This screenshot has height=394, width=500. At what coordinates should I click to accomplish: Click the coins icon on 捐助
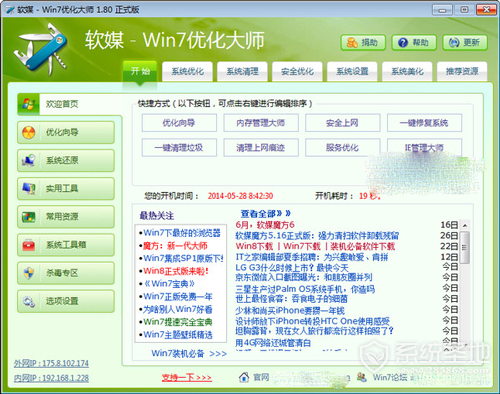tap(352, 43)
